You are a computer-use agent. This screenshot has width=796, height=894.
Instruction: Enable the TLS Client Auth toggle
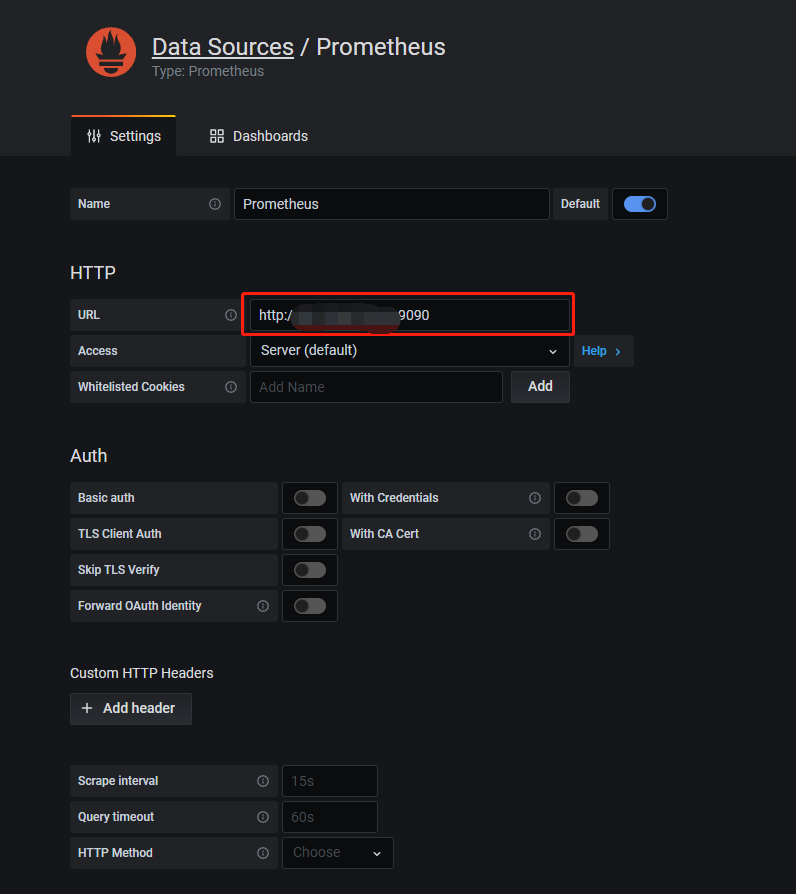[x=310, y=534]
